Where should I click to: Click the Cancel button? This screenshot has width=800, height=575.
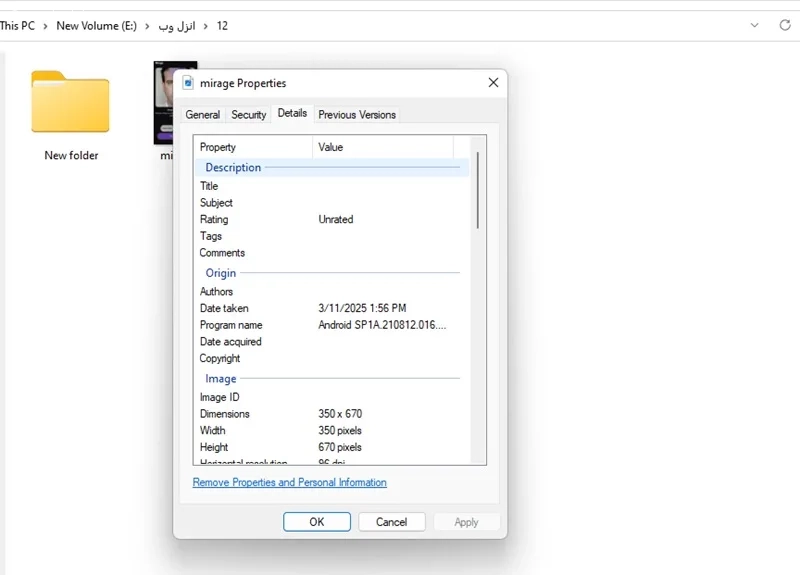(391, 521)
